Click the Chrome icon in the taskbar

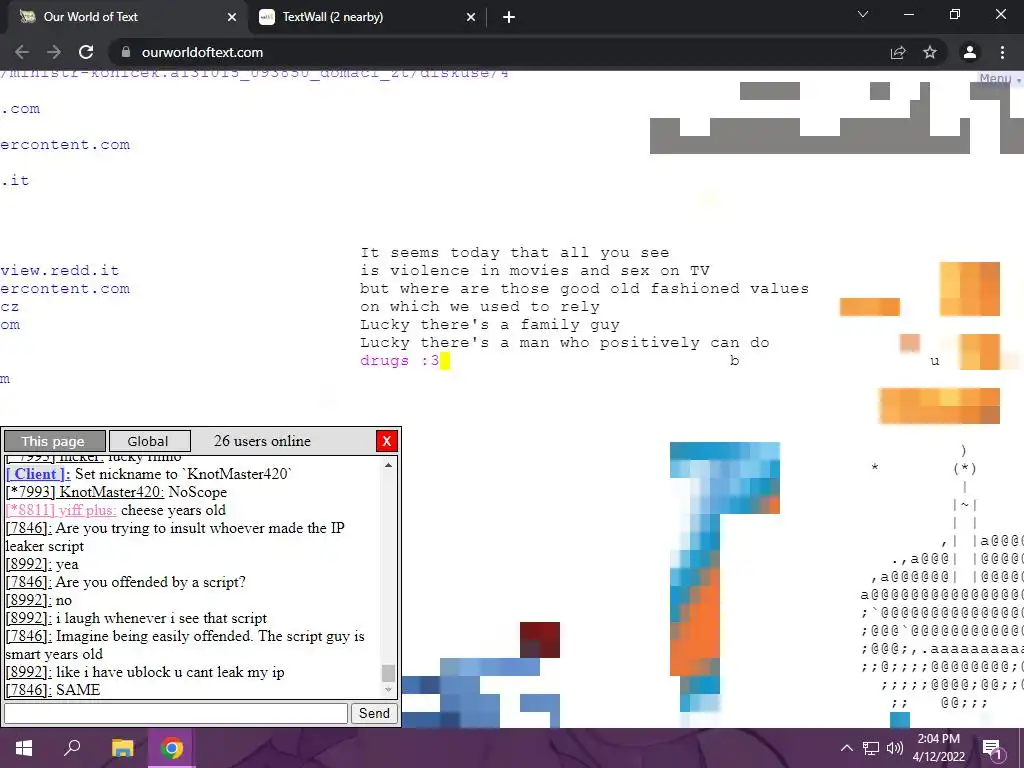tap(172, 748)
